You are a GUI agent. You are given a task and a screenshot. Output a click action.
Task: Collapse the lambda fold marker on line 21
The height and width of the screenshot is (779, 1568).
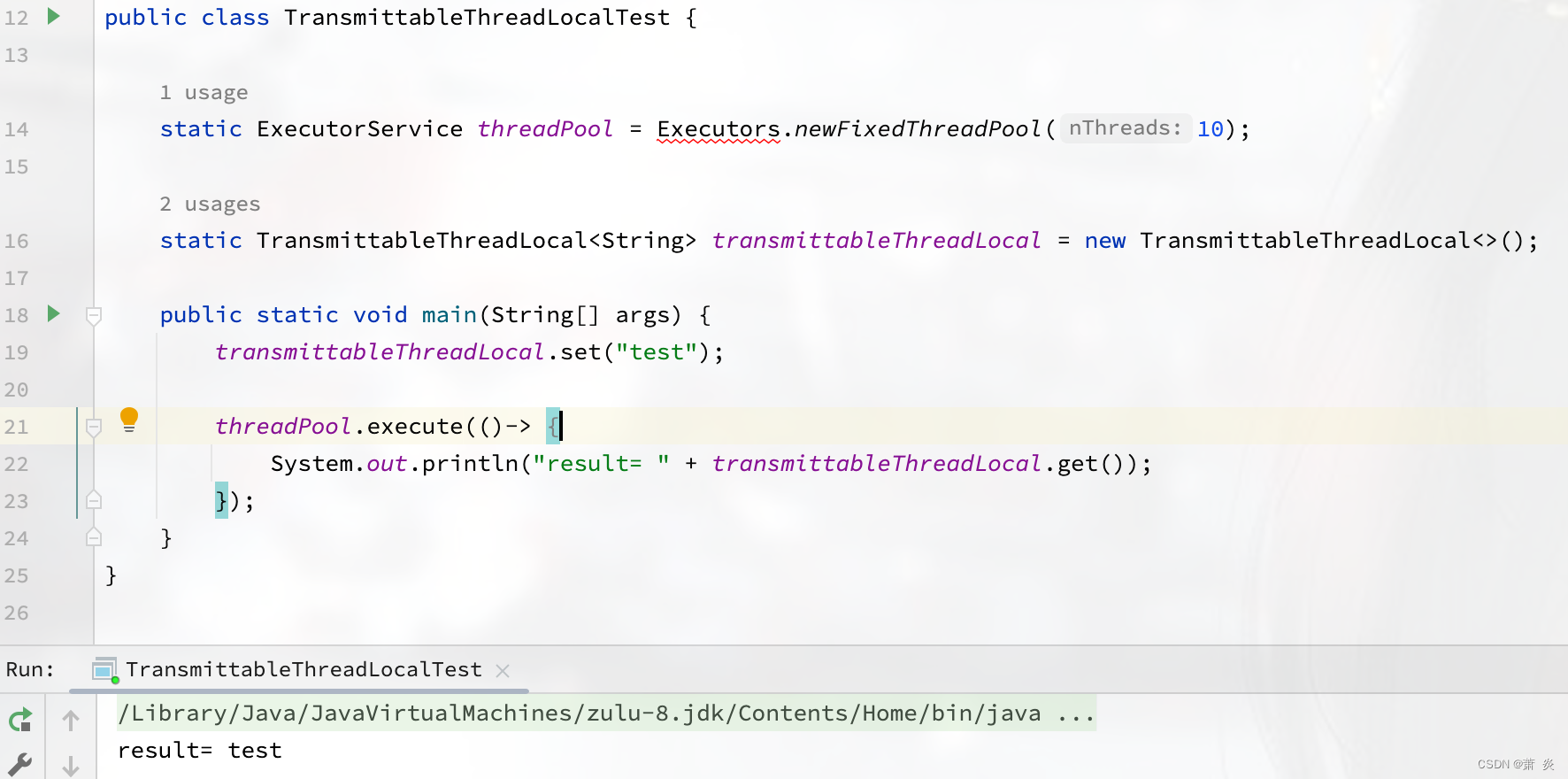[94, 427]
